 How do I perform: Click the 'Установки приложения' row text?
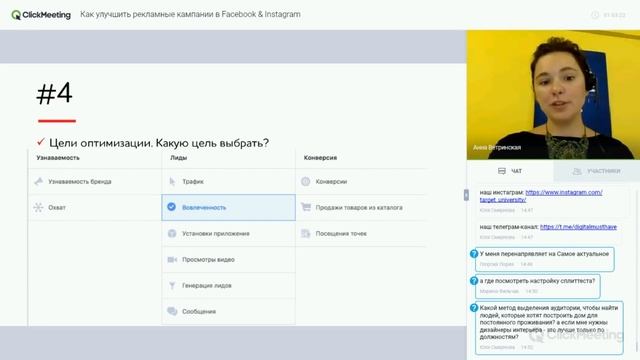point(216,233)
